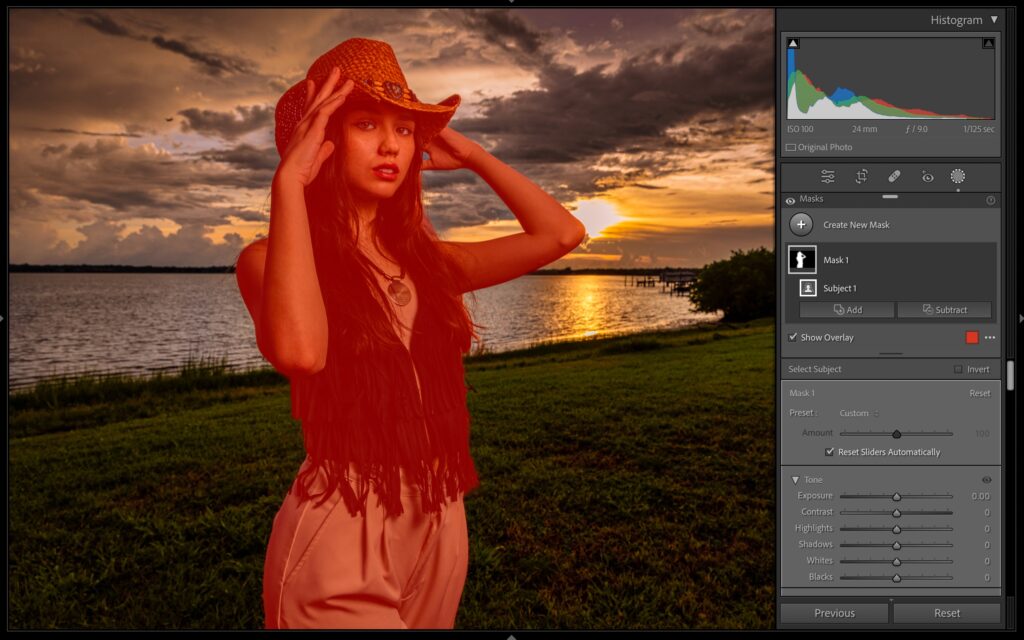Toggle the shadow clipping indicator in histogram
The height and width of the screenshot is (640, 1024).
point(793,43)
